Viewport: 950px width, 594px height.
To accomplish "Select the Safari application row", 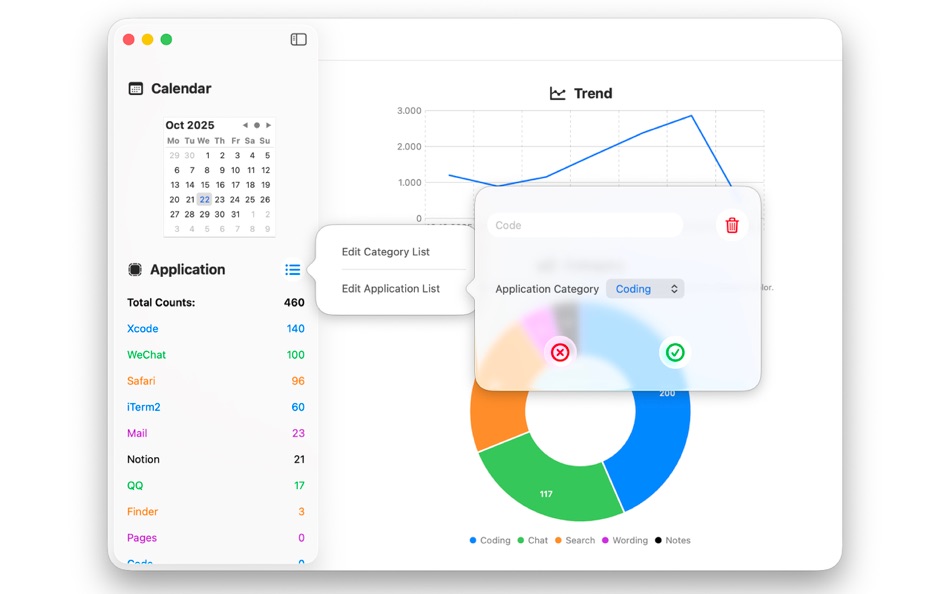I will pyautogui.click(x=216, y=381).
